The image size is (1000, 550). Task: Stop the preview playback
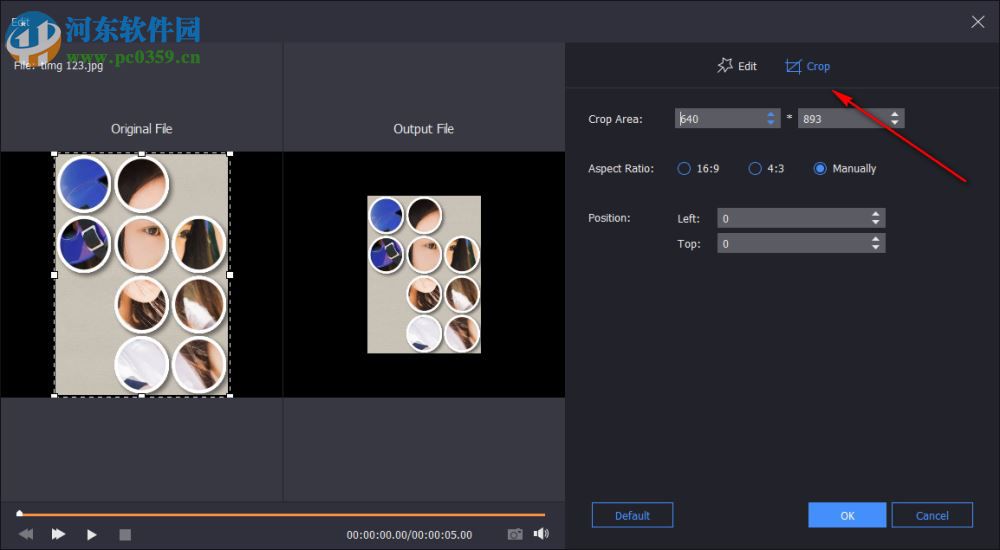pos(125,535)
